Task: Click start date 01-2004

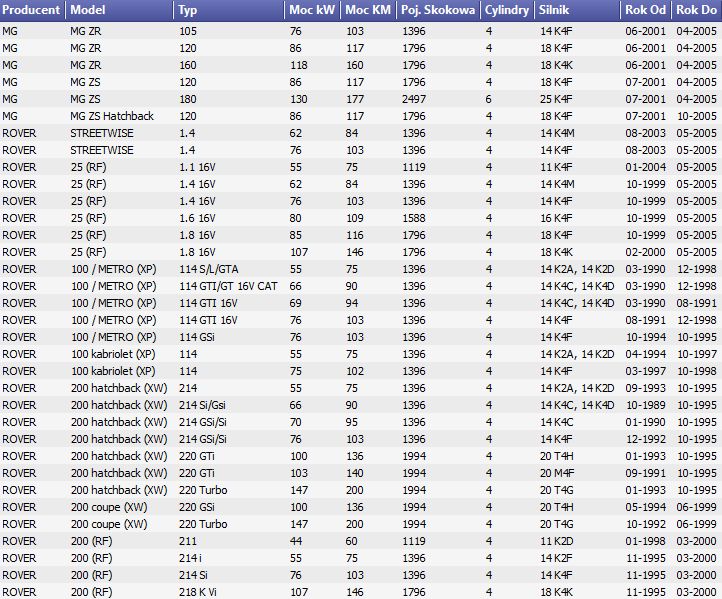Action: (x=646, y=167)
